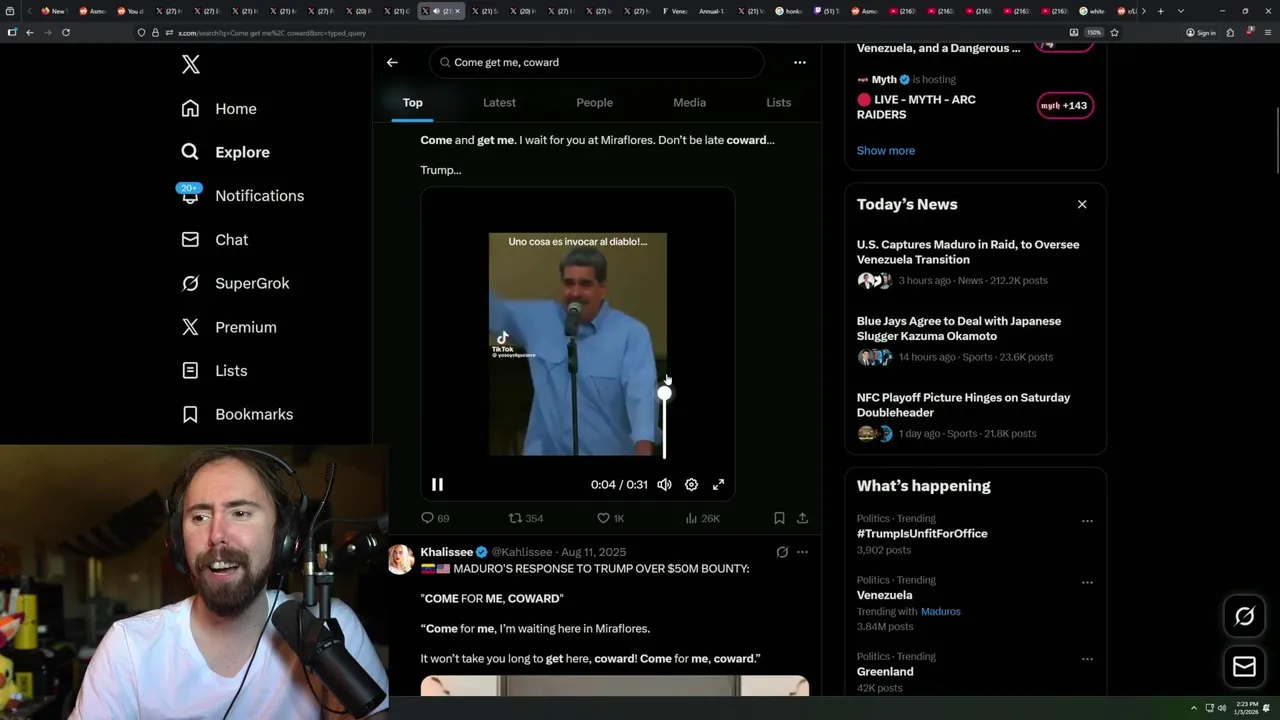Screen dimensions: 1280x720
Task: Click browser back navigation arrow
Action: (x=30, y=32)
